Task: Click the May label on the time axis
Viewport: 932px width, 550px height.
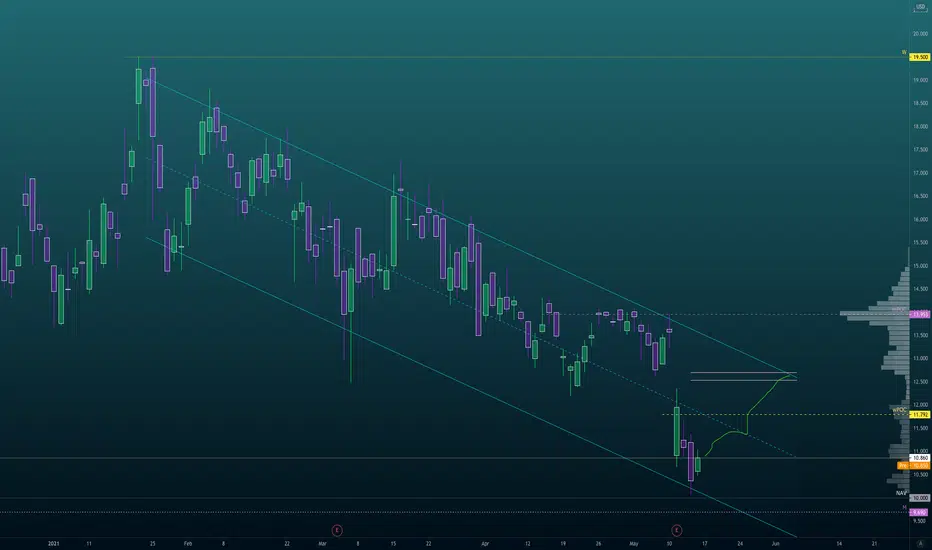Action: pos(634,543)
